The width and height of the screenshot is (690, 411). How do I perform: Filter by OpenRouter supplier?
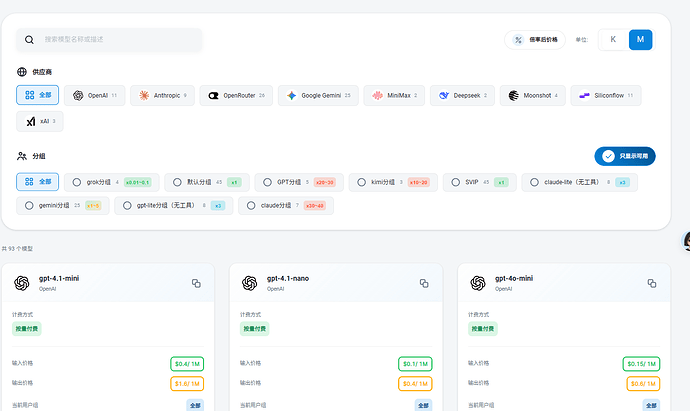pos(236,95)
